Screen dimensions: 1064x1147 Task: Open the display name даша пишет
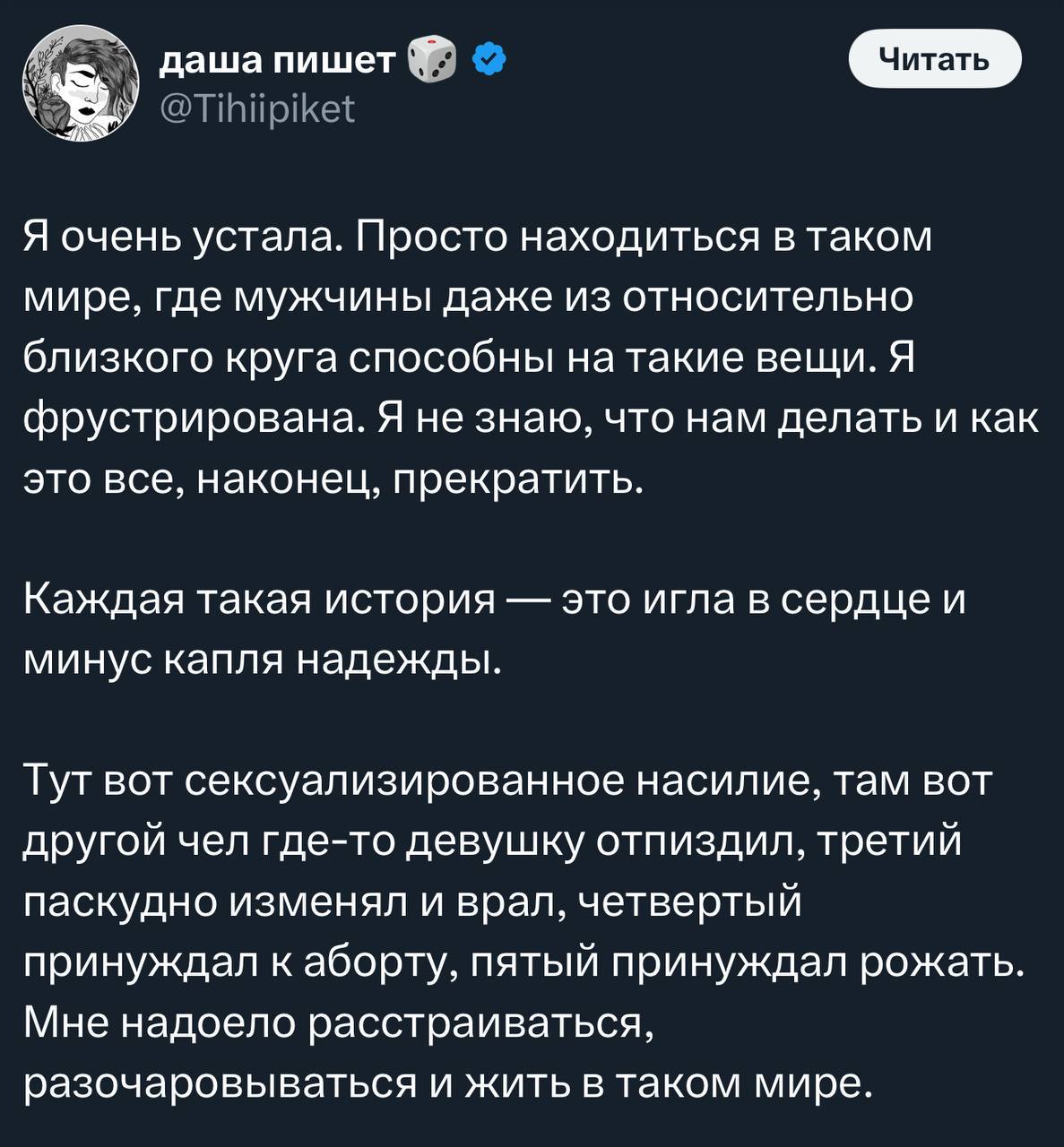tap(277, 60)
